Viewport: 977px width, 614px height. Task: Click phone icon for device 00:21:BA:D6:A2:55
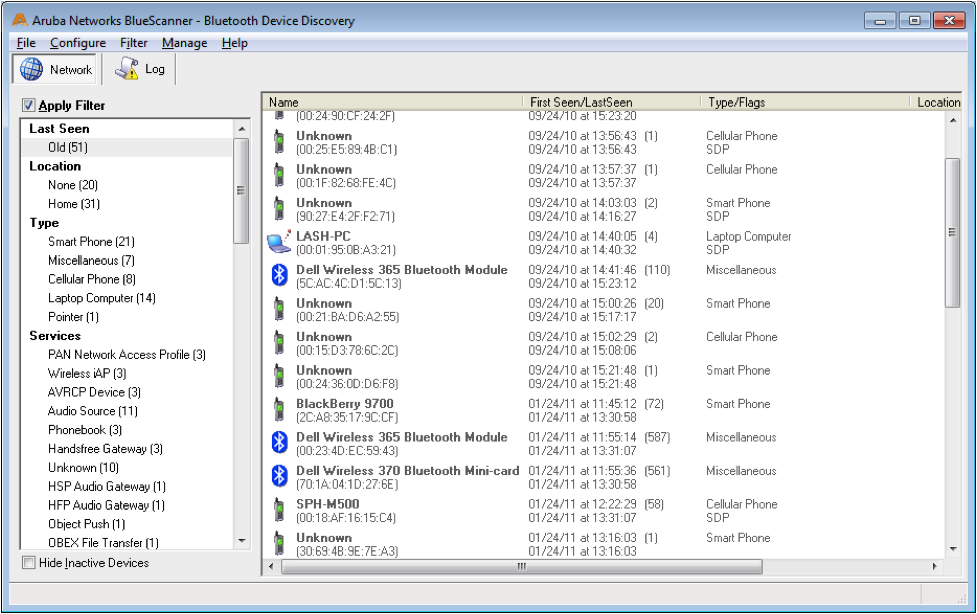(x=279, y=310)
